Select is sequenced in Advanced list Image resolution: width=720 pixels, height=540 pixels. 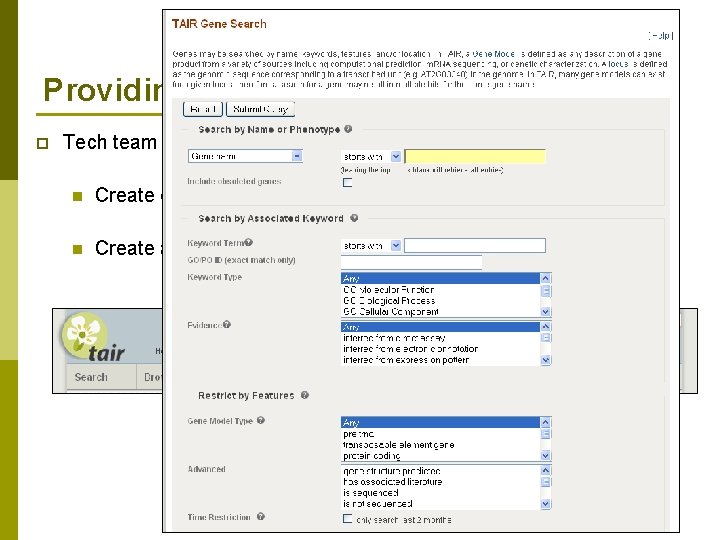(440, 493)
